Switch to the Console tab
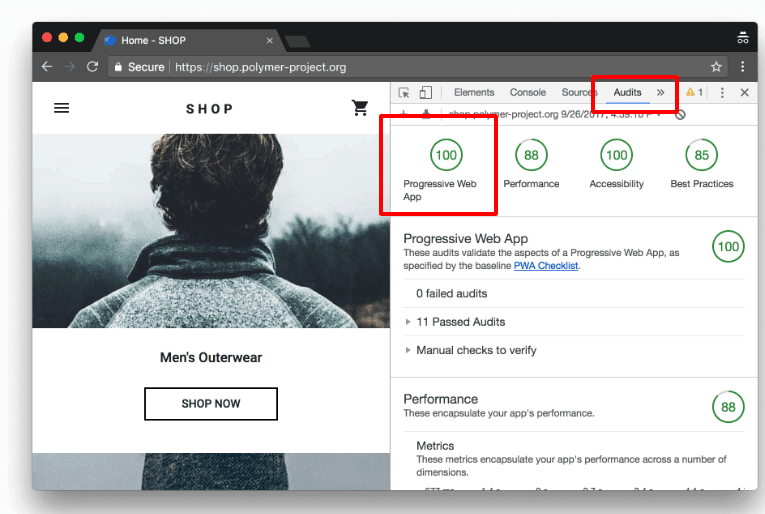Screen dimensions: 765x514 point(527,92)
